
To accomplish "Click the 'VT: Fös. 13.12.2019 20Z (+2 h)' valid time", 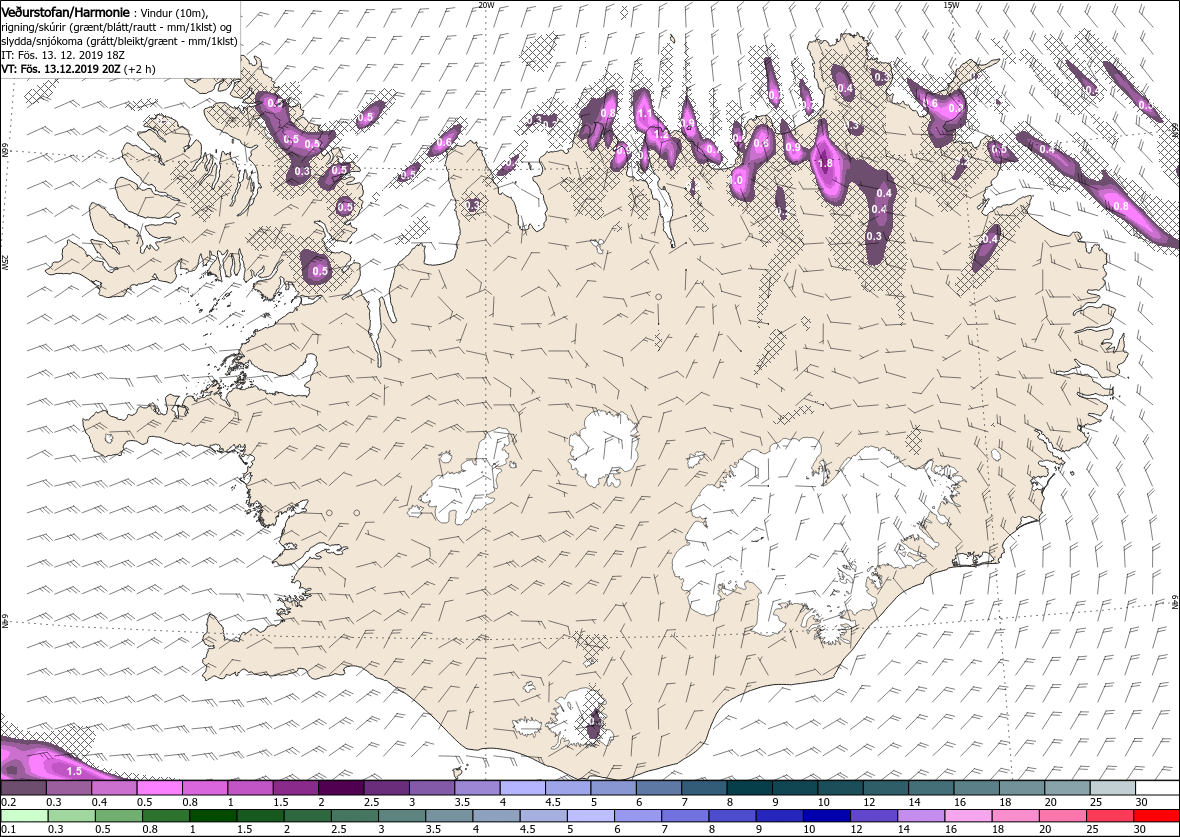I will 78,68.
